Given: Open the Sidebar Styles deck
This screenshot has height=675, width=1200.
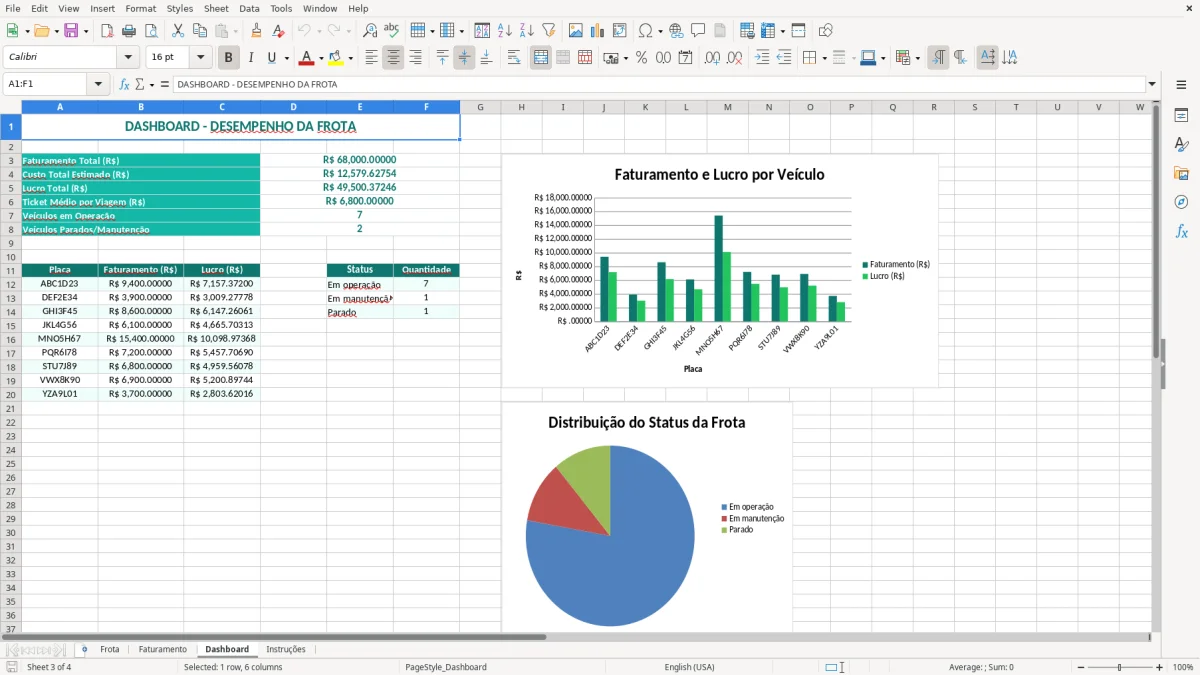Looking at the screenshot, I should pos(1181,145).
